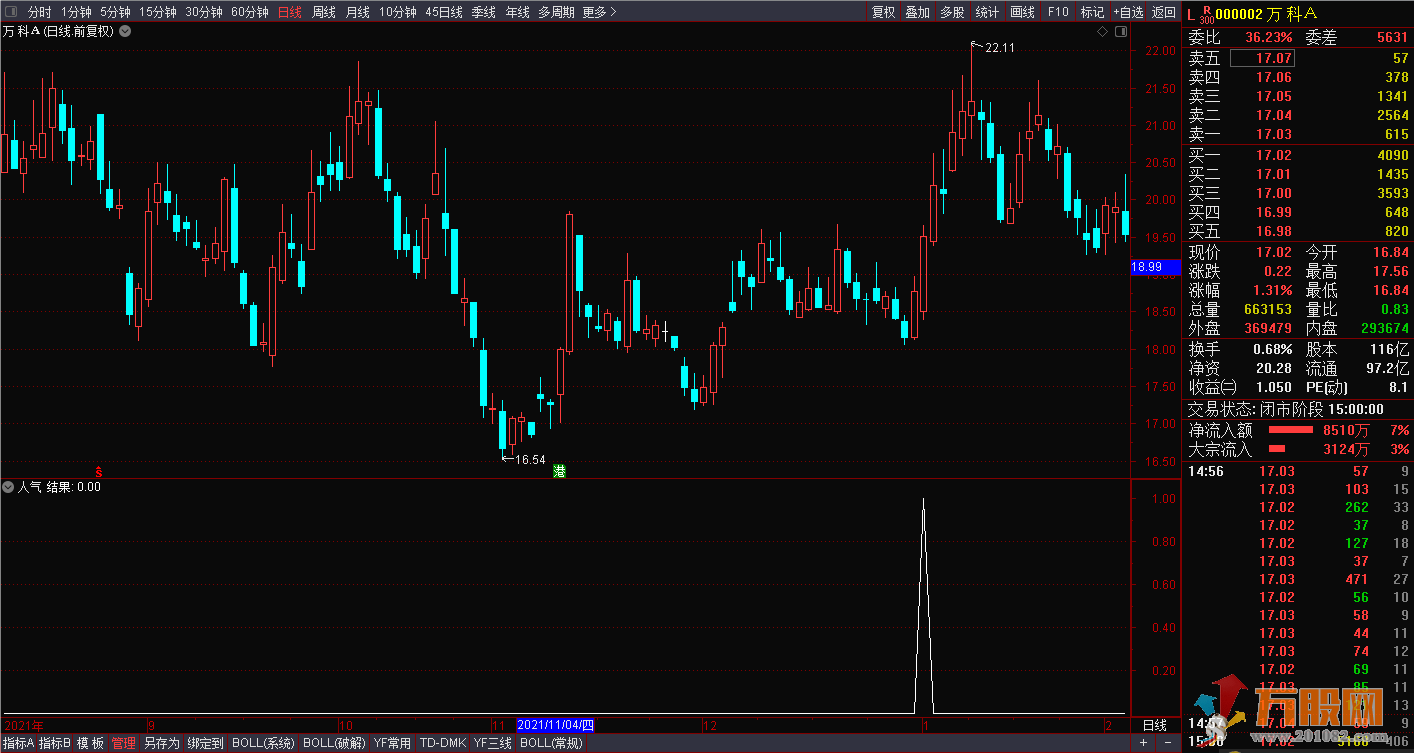
Task: Switch to 季线 quarterly chart
Action: click(x=484, y=12)
